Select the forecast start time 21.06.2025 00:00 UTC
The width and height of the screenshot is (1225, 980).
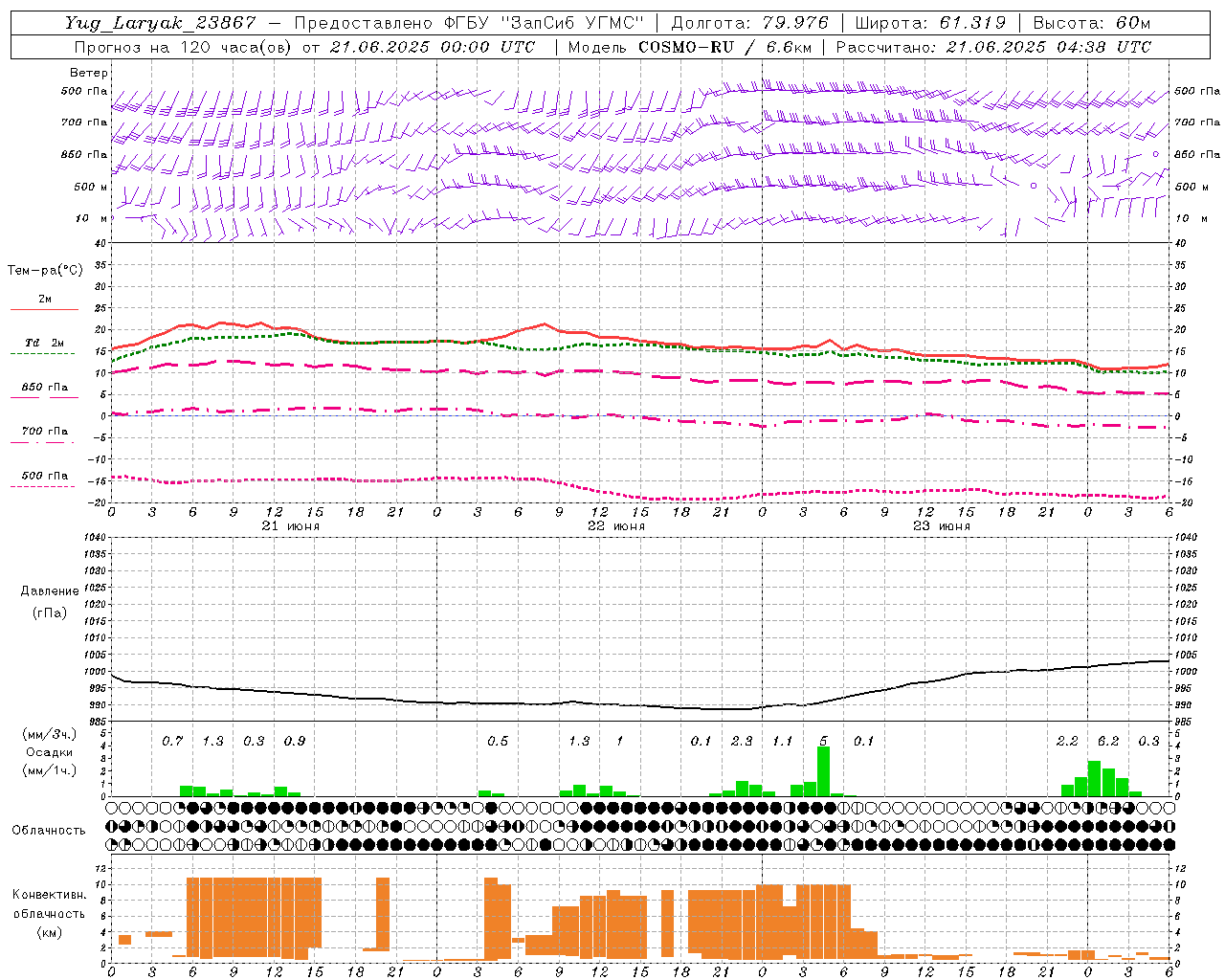pos(432,47)
